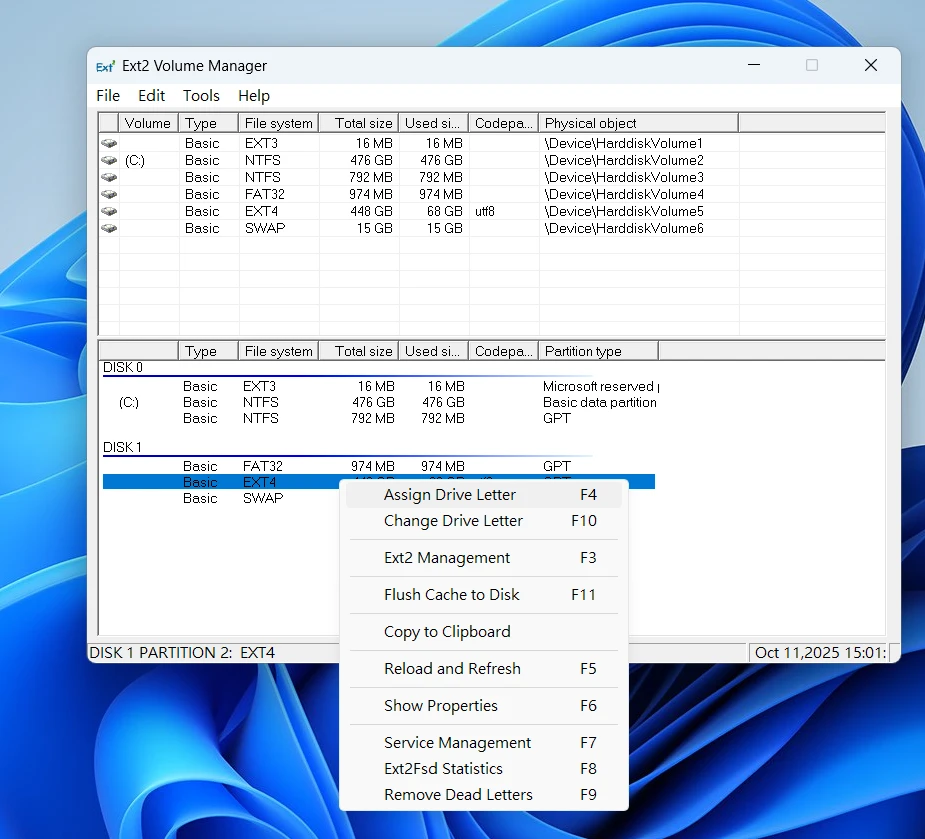
Task: Click the drive icon for the SWAP volume
Action: (x=109, y=229)
